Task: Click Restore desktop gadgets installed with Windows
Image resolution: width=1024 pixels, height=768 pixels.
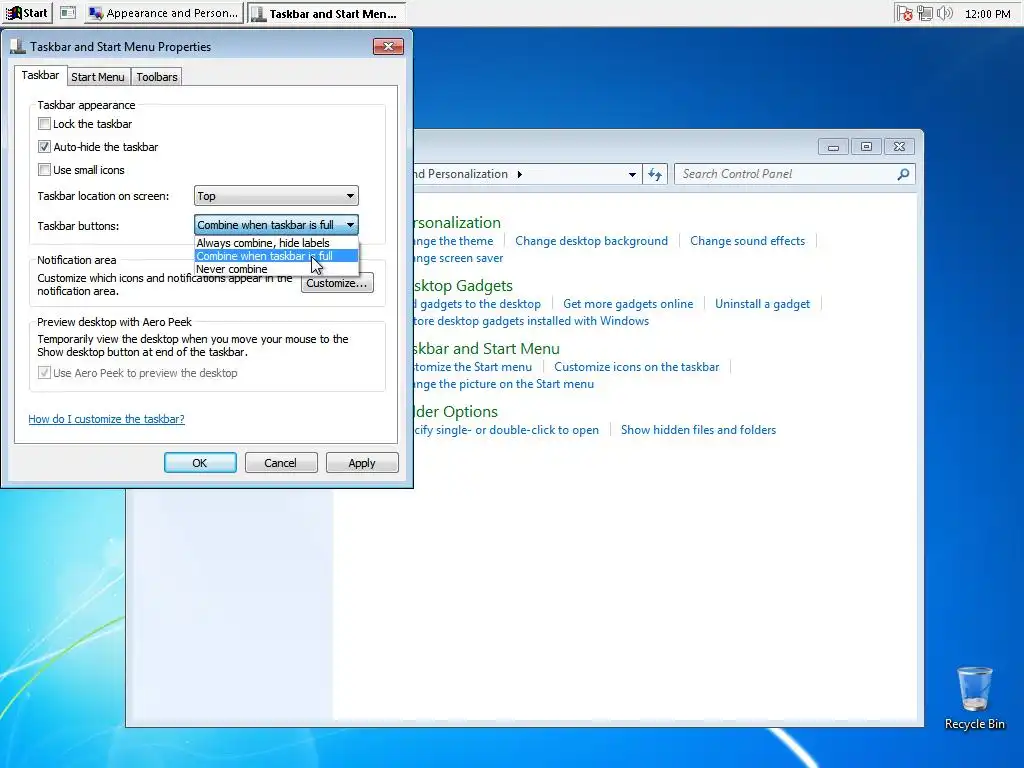Action: [x=532, y=321]
